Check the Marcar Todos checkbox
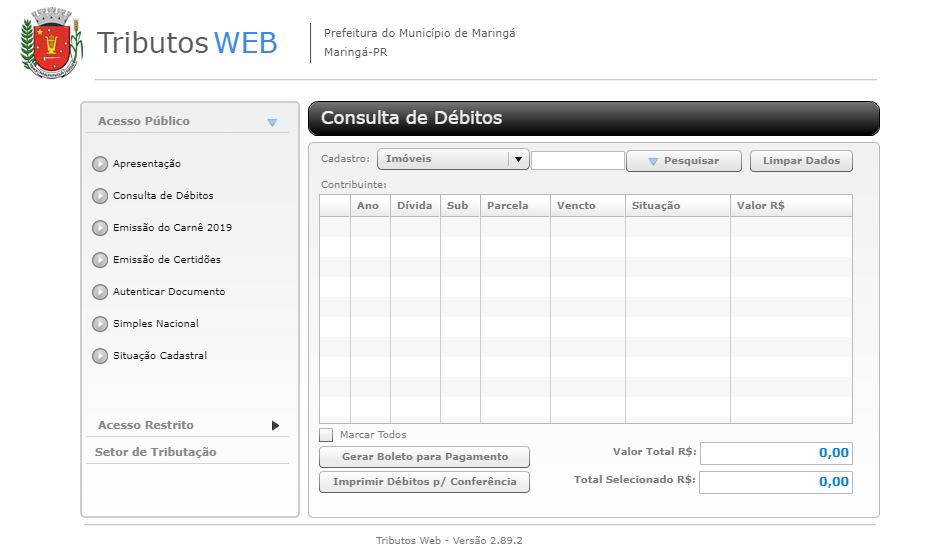Screen dimensions: 940x554 [x=326, y=435]
